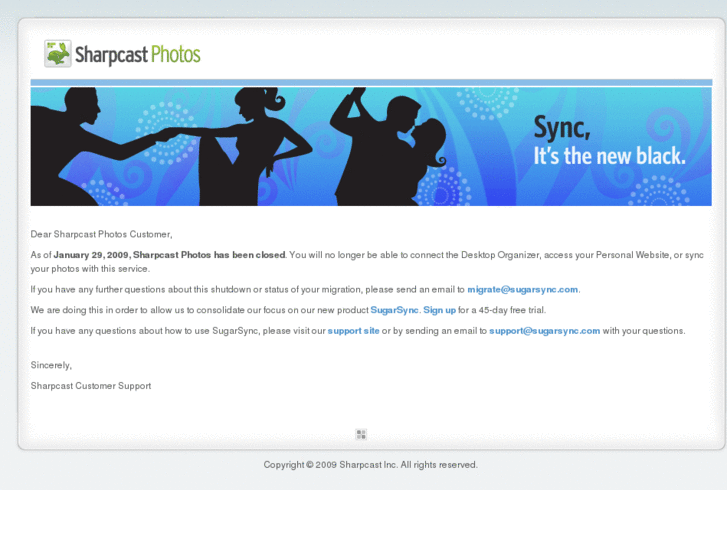Click the Sharpcast rabbit logo icon

(x=57, y=53)
